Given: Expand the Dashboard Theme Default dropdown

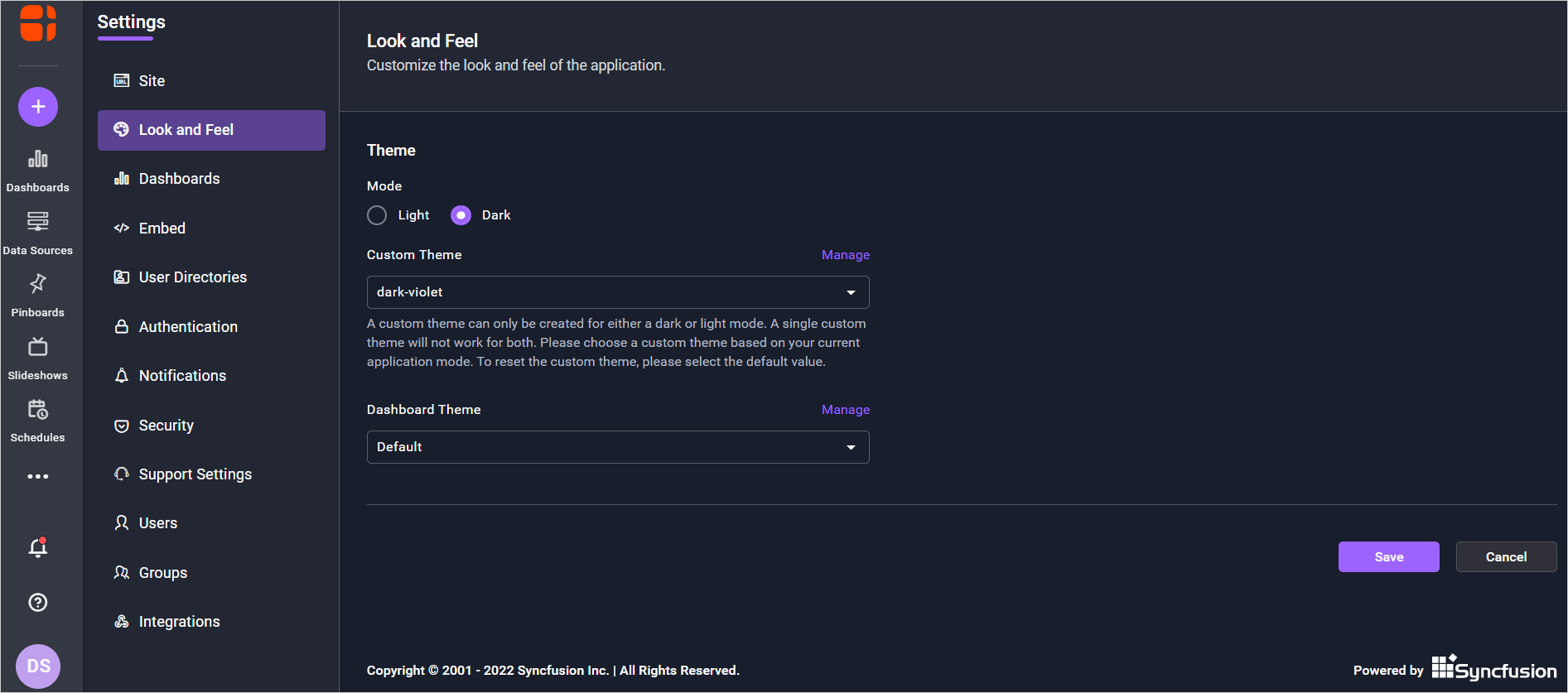Looking at the screenshot, I should (618, 447).
